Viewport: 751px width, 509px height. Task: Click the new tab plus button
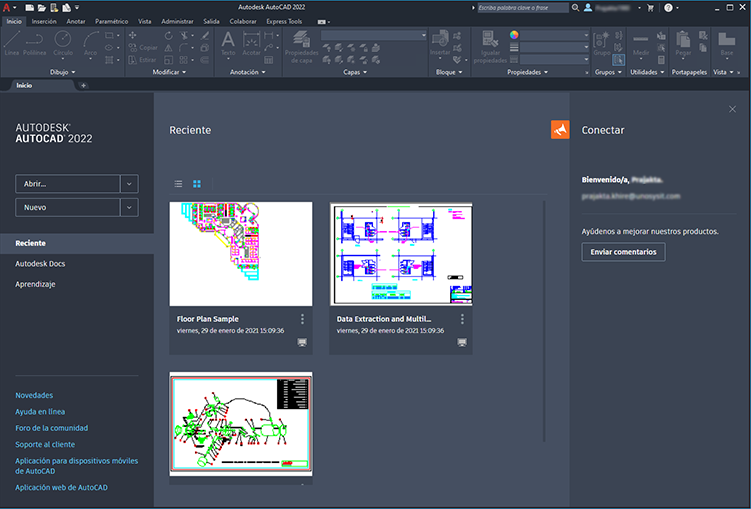(83, 85)
